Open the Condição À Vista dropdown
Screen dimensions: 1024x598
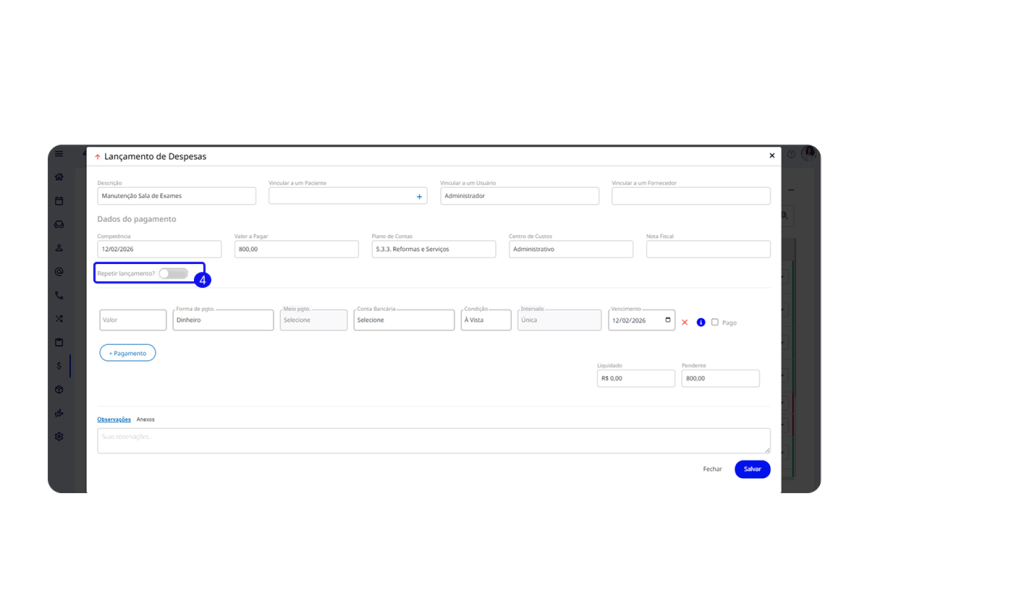point(486,320)
